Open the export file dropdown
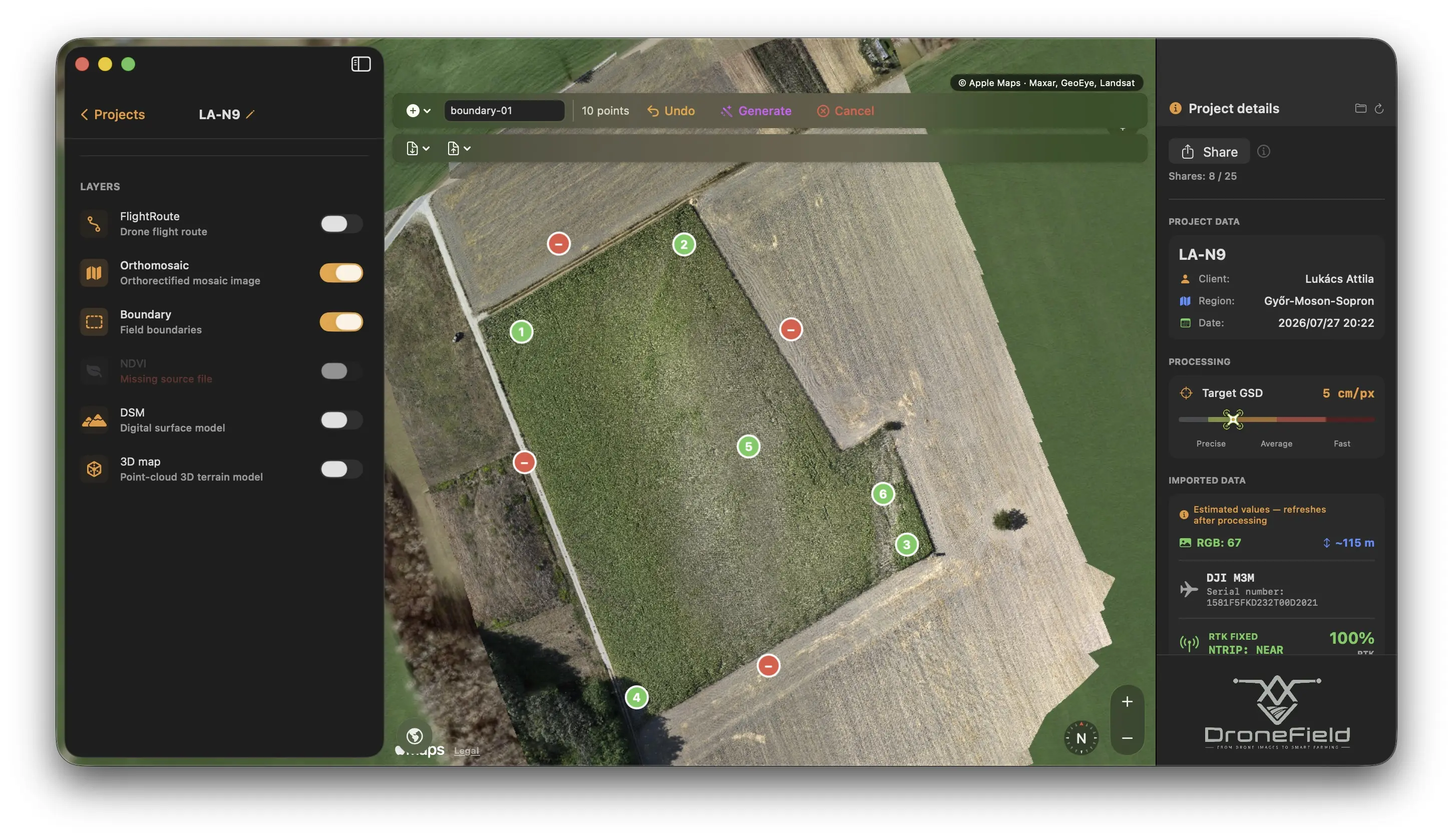The height and width of the screenshot is (840, 1453). tap(459, 148)
